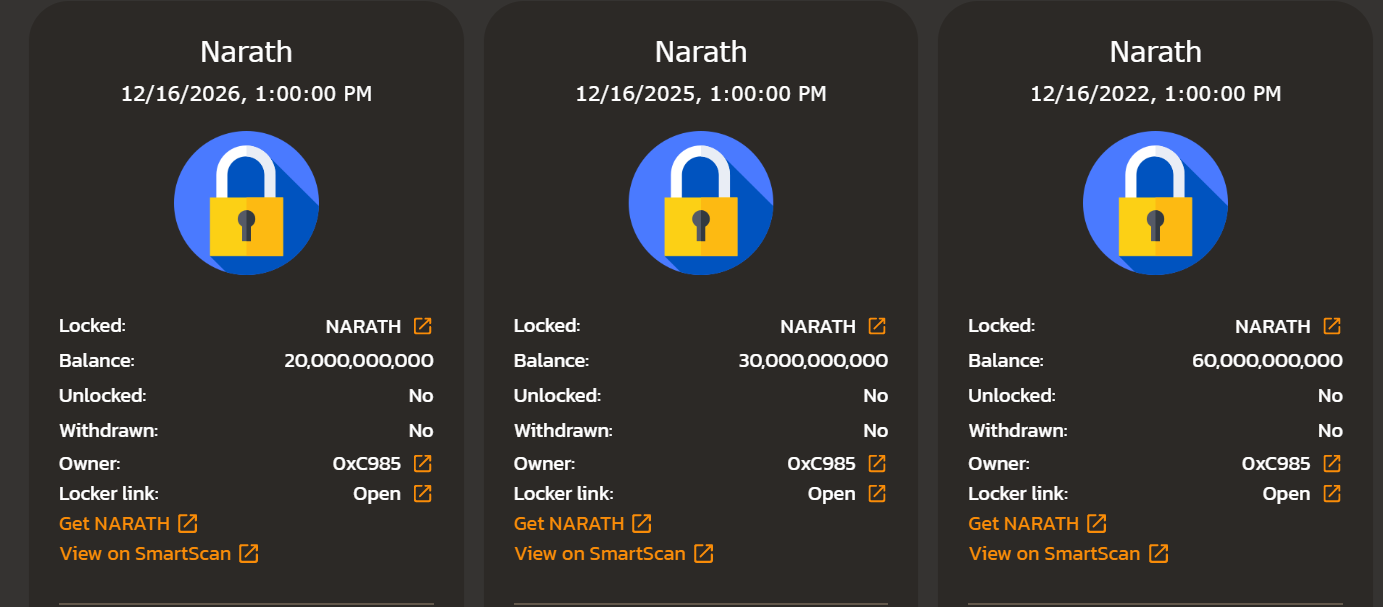Viewport: 1383px width, 607px height.
Task: Open NARATH token link icon in 12/16/2025 card
Action: pos(877,326)
